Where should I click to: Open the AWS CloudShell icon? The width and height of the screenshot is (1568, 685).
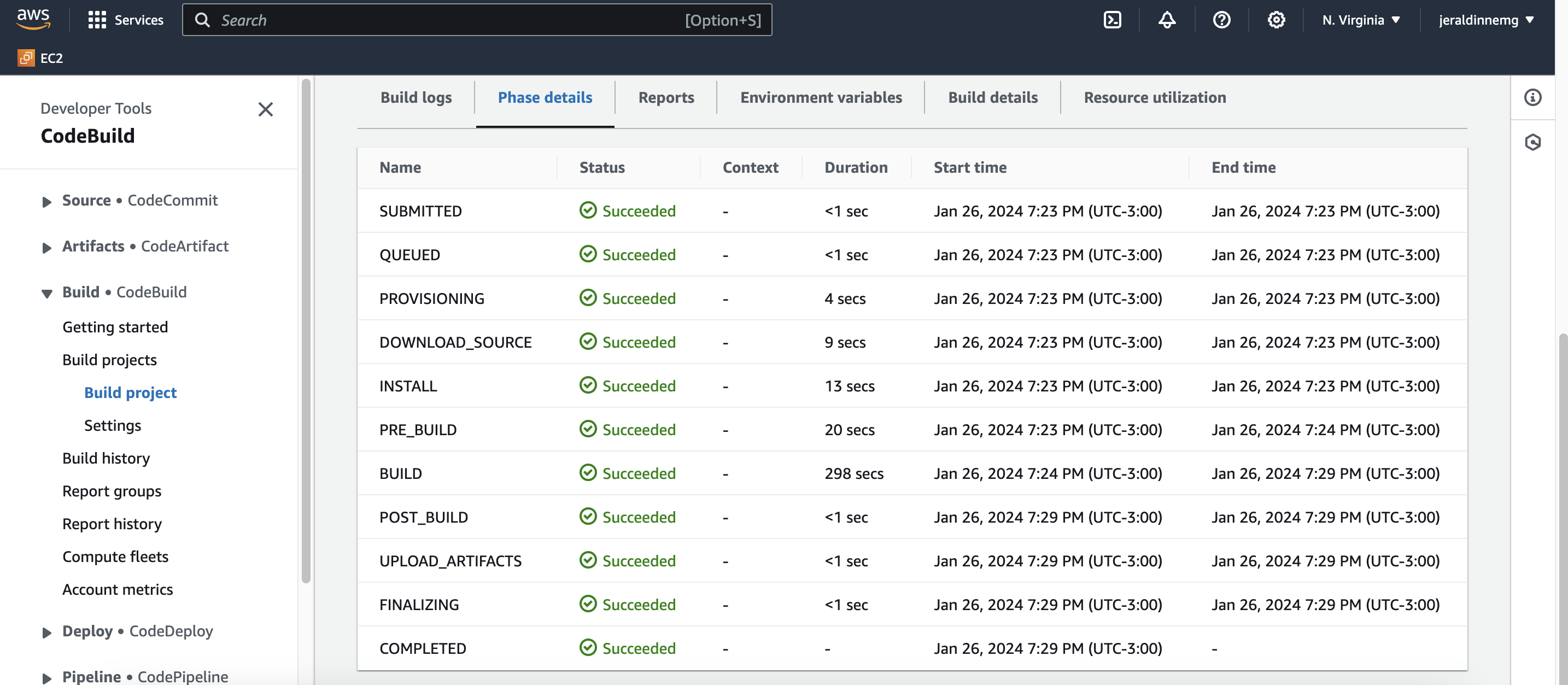[1112, 20]
